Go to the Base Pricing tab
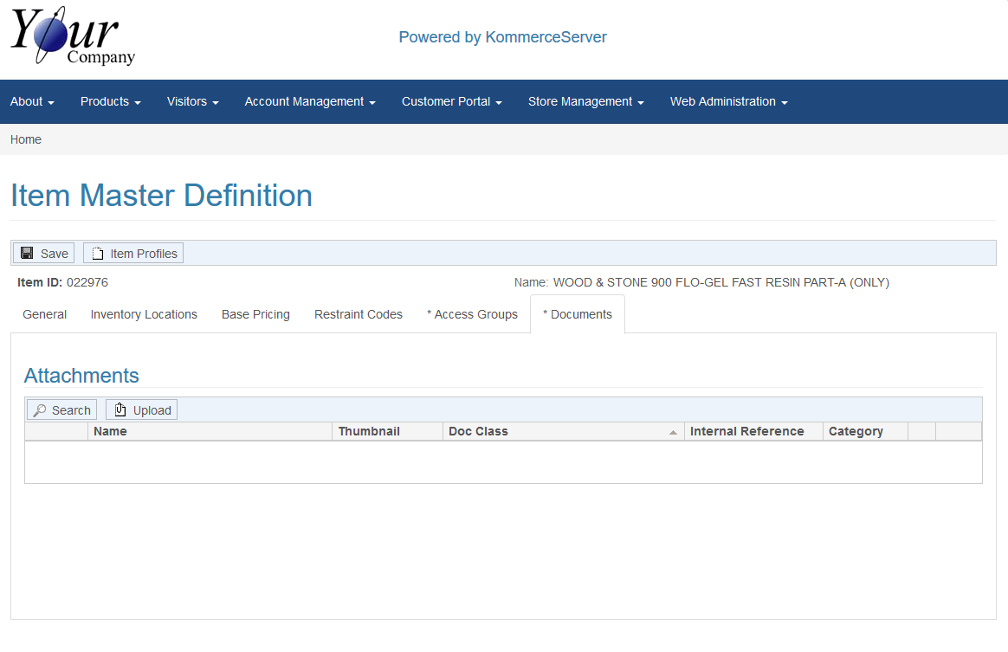 [x=255, y=314]
